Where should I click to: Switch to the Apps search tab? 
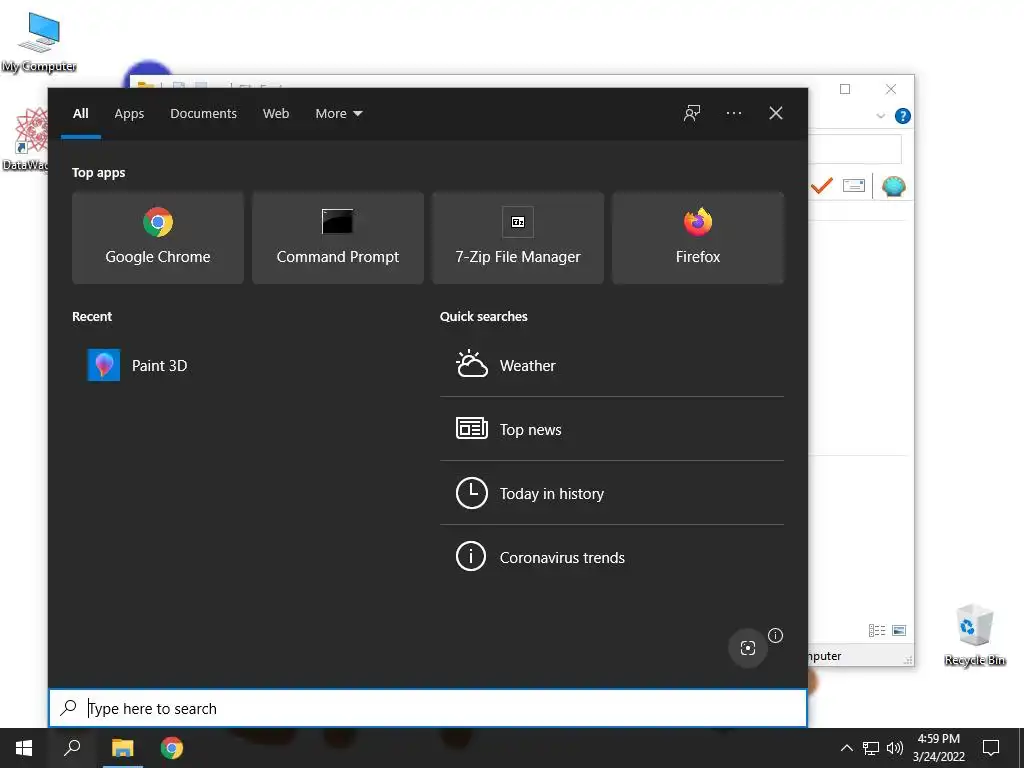point(129,113)
